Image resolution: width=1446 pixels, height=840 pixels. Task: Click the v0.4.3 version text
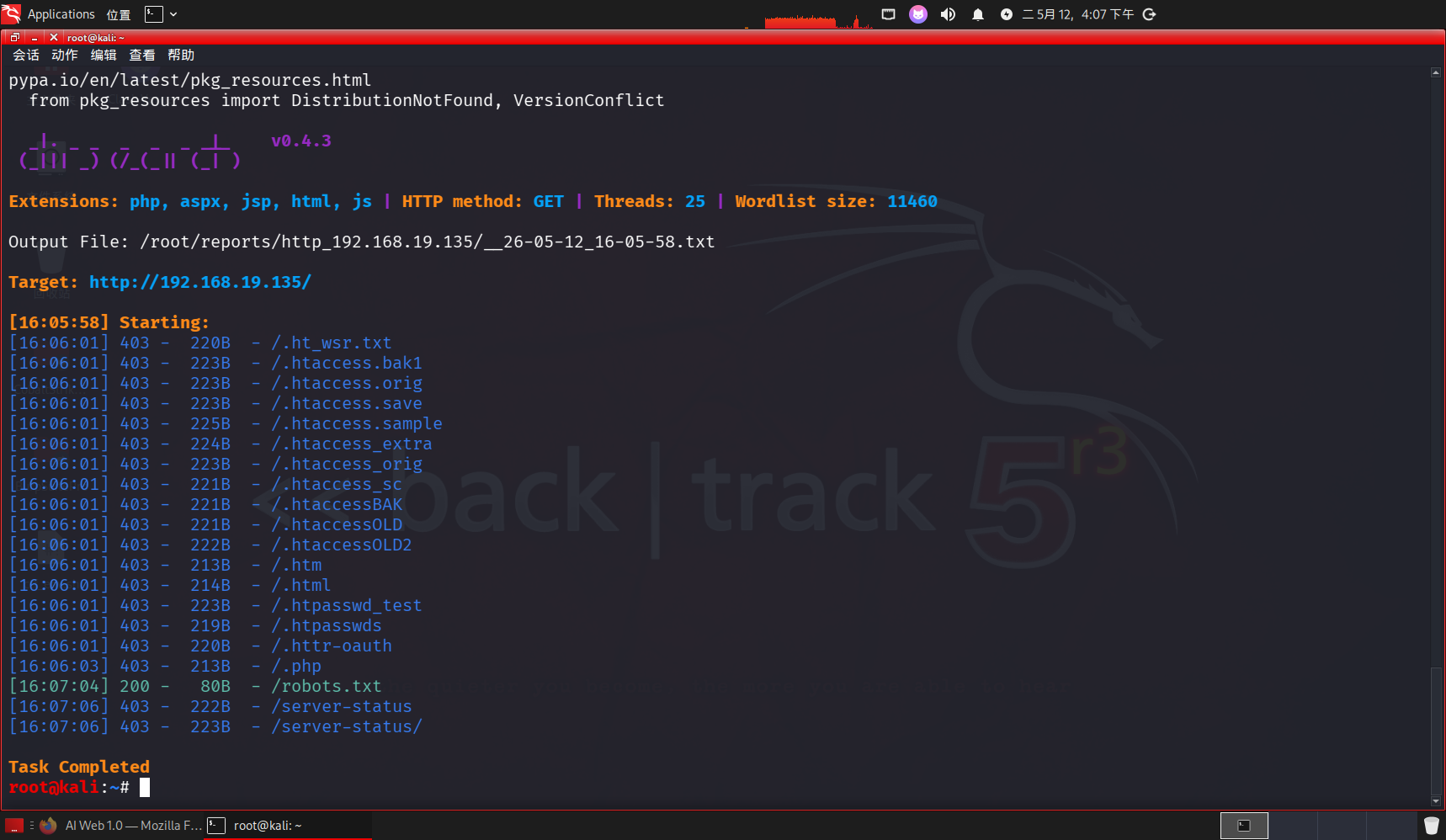(x=301, y=141)
